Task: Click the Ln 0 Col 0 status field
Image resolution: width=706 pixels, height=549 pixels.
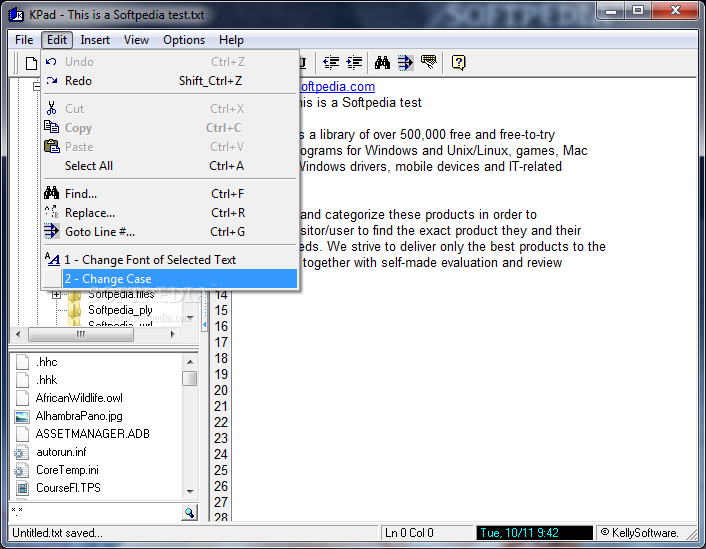Action: pyautogui.click(x=426, y=533)
